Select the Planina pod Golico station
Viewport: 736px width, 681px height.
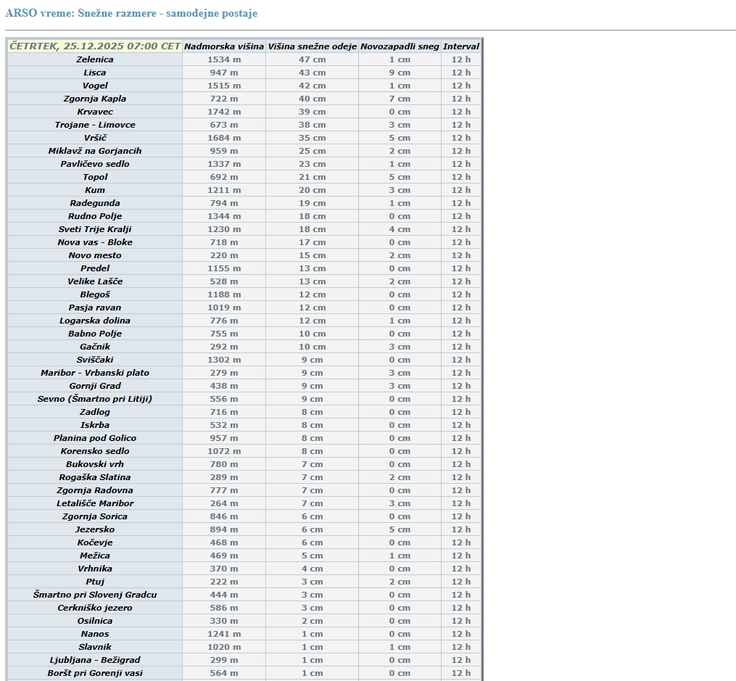coord(95,438)
